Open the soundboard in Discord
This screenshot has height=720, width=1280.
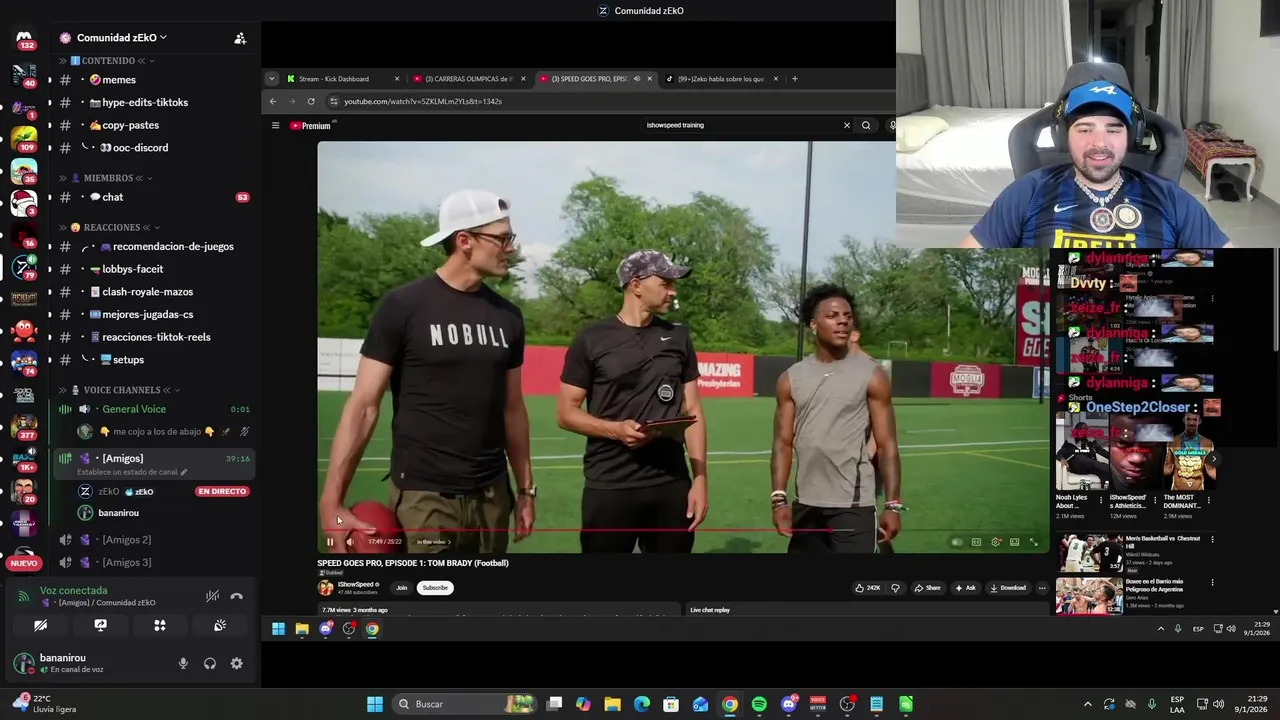[220, 625]
